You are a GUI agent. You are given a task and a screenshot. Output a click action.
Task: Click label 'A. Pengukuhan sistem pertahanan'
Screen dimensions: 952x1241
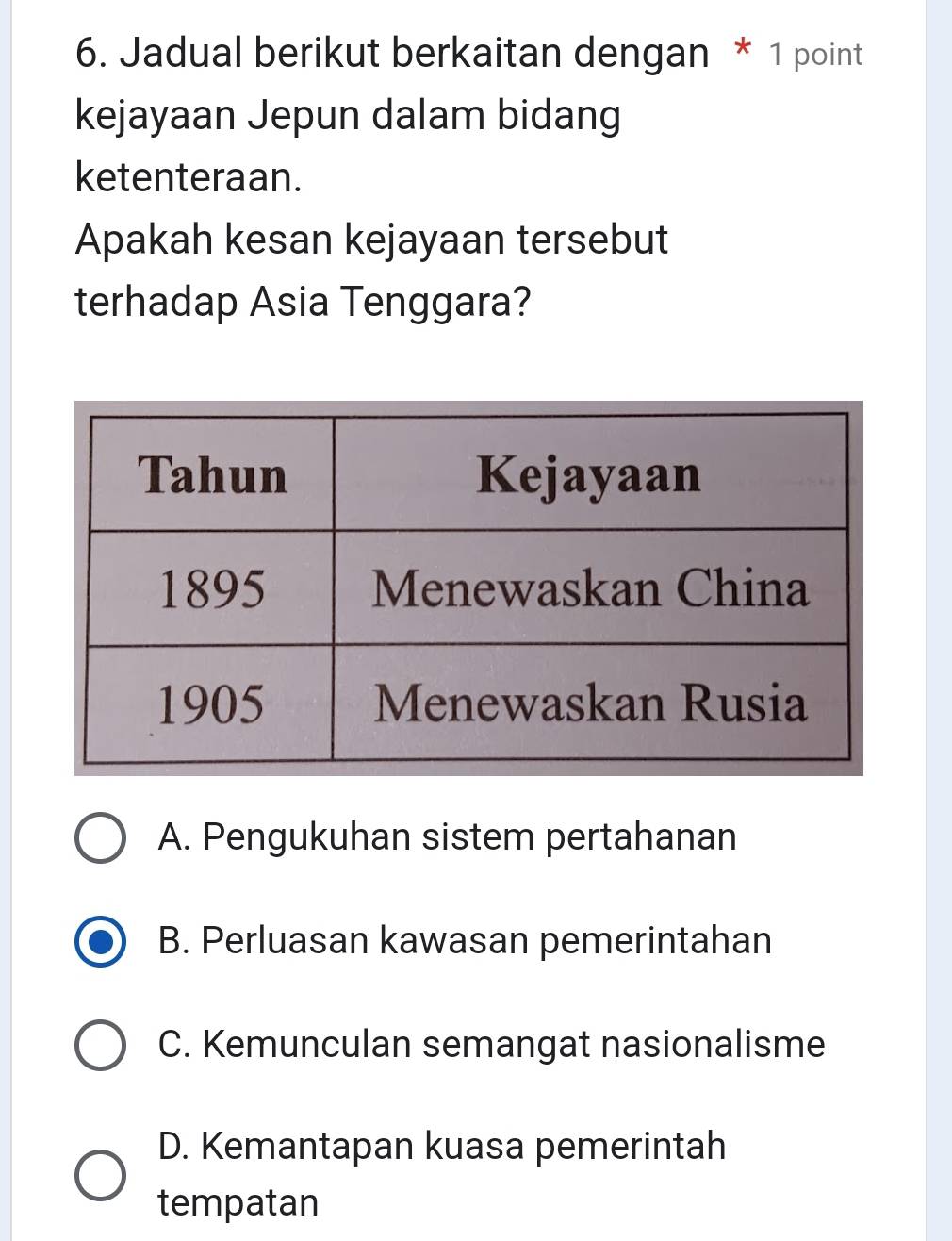448,837
